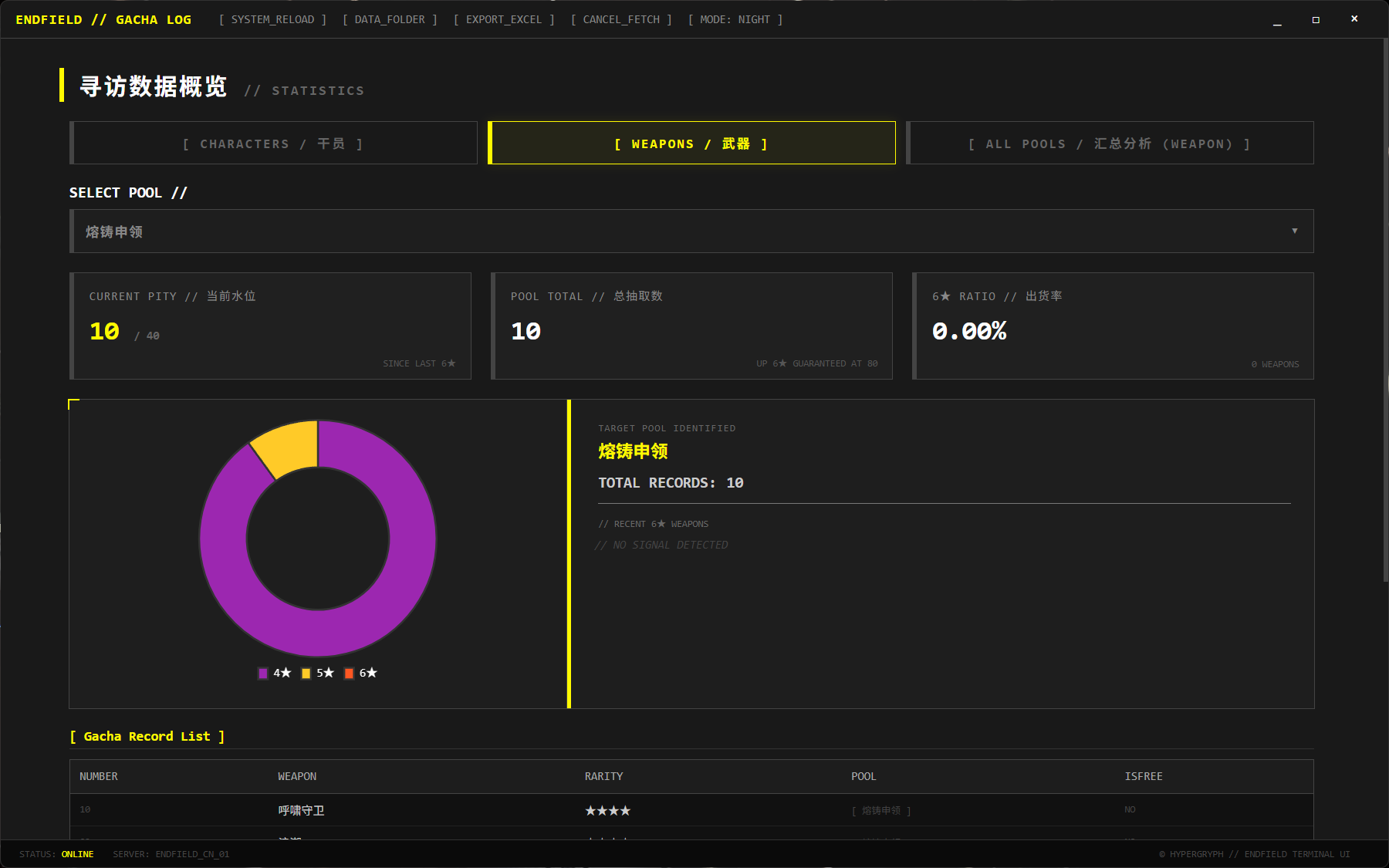Click the CURRENT PITY value 10
The width and height of the screenshot is (1389, 868).
[104, 331]
